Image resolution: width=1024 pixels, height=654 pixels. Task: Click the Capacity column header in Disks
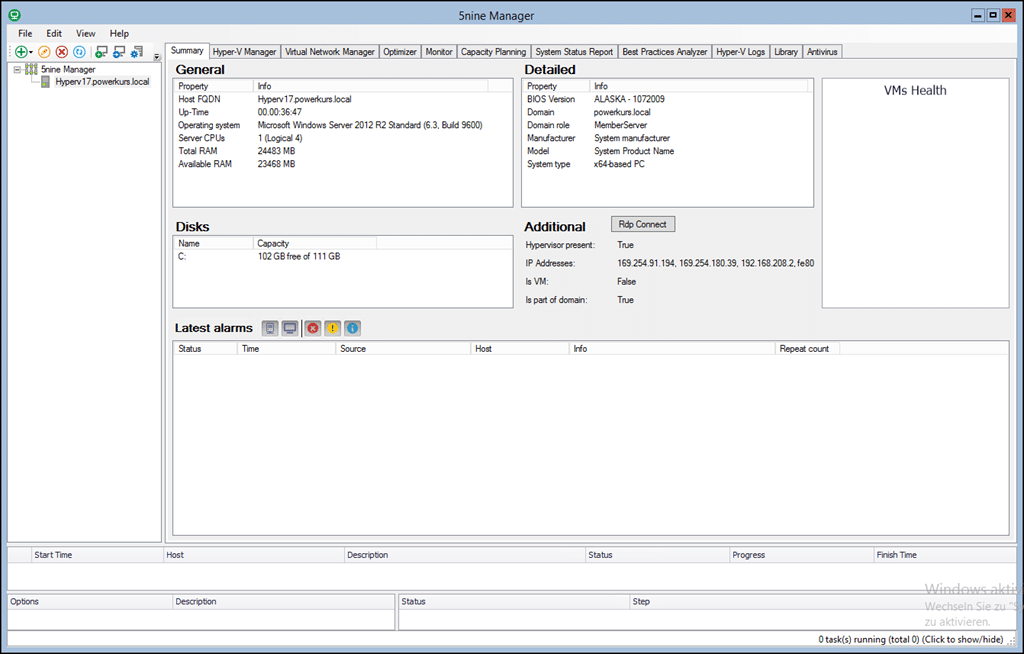(315, 243)
